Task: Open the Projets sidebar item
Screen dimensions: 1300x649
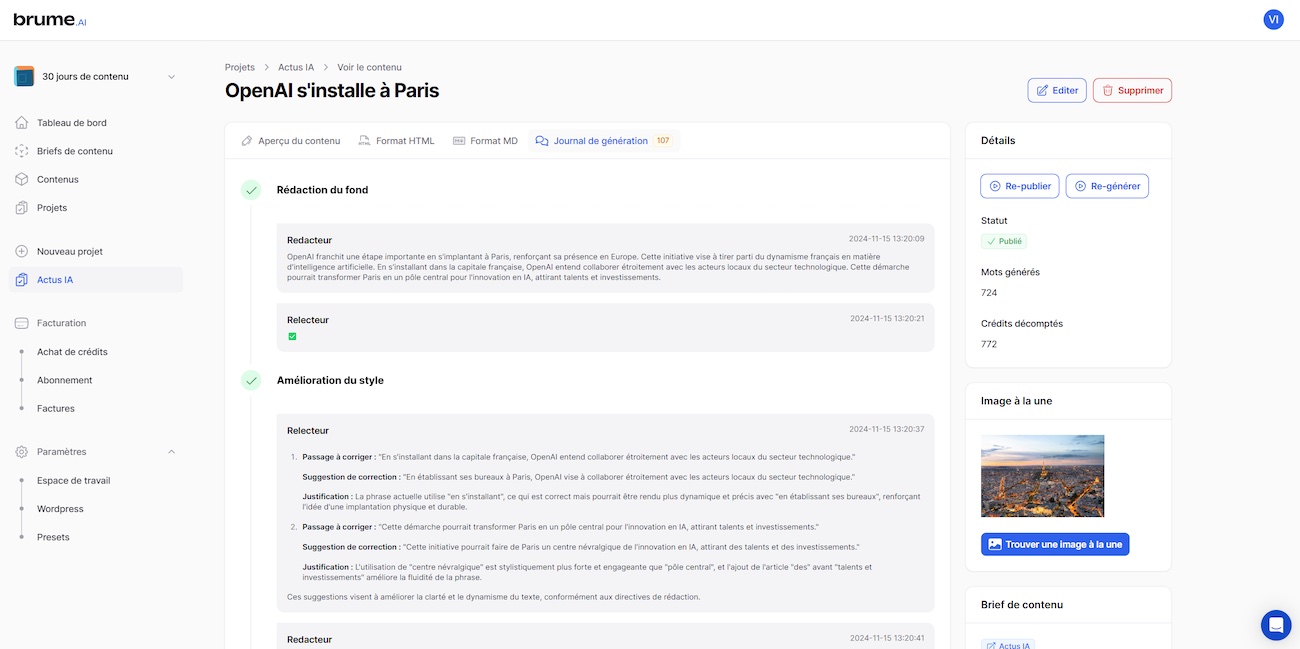Action: click(x=52, y=208)
